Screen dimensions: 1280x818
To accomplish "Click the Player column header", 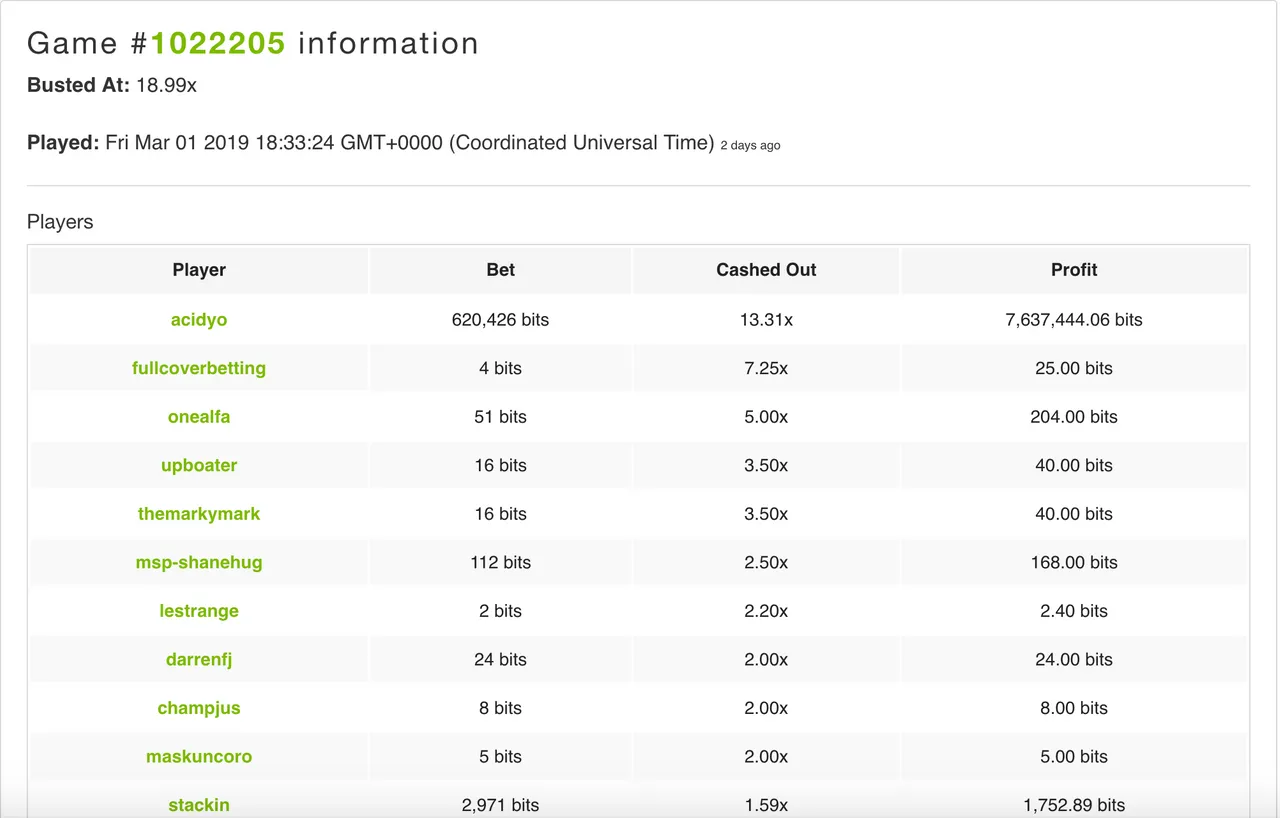I will click(199, 270).
